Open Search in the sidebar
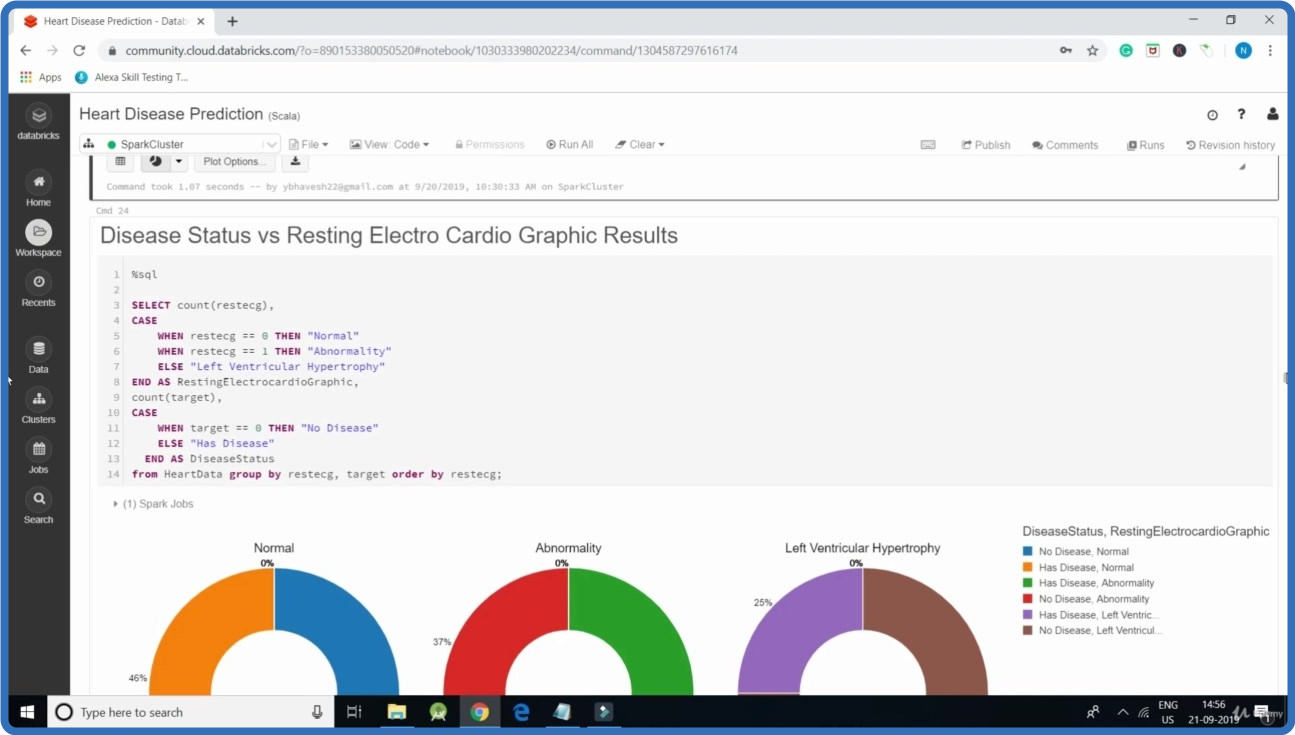 pyautogui.click(x=39, y=505)
